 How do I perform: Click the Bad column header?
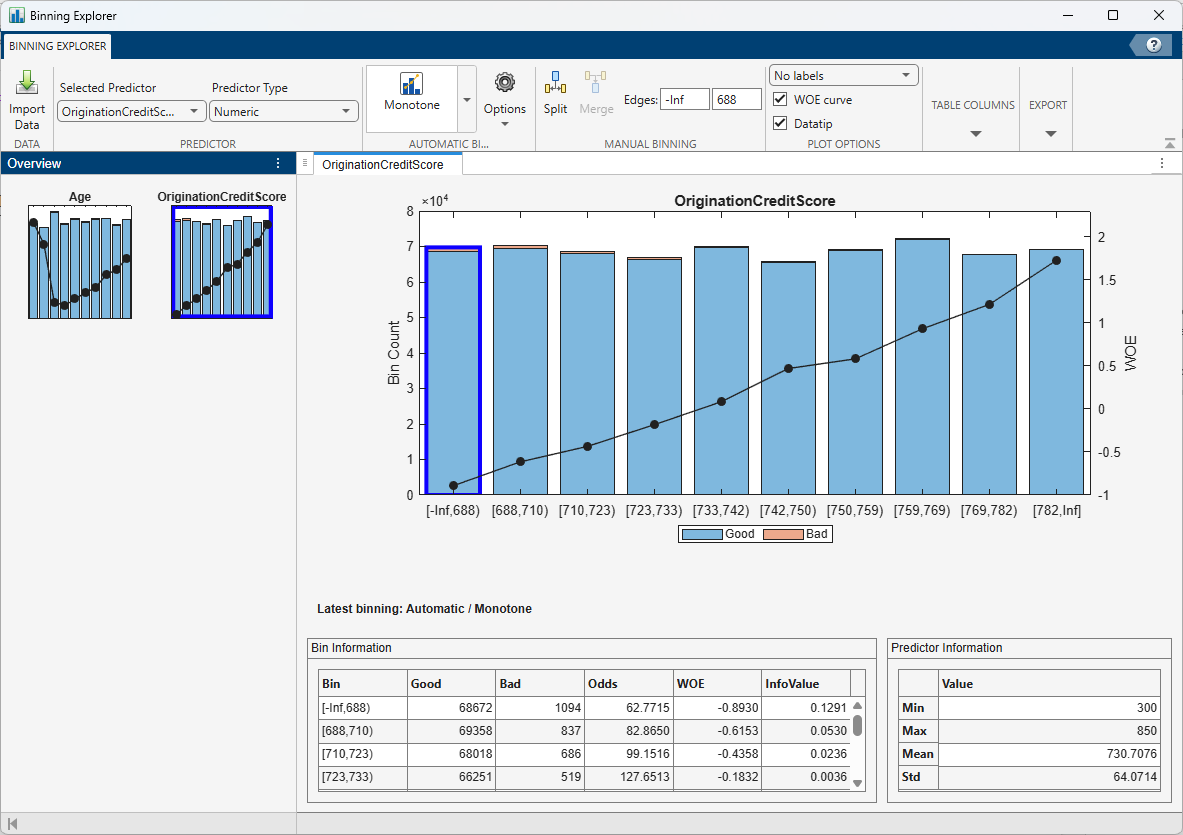pyautogui.click(x=540, y=683)
